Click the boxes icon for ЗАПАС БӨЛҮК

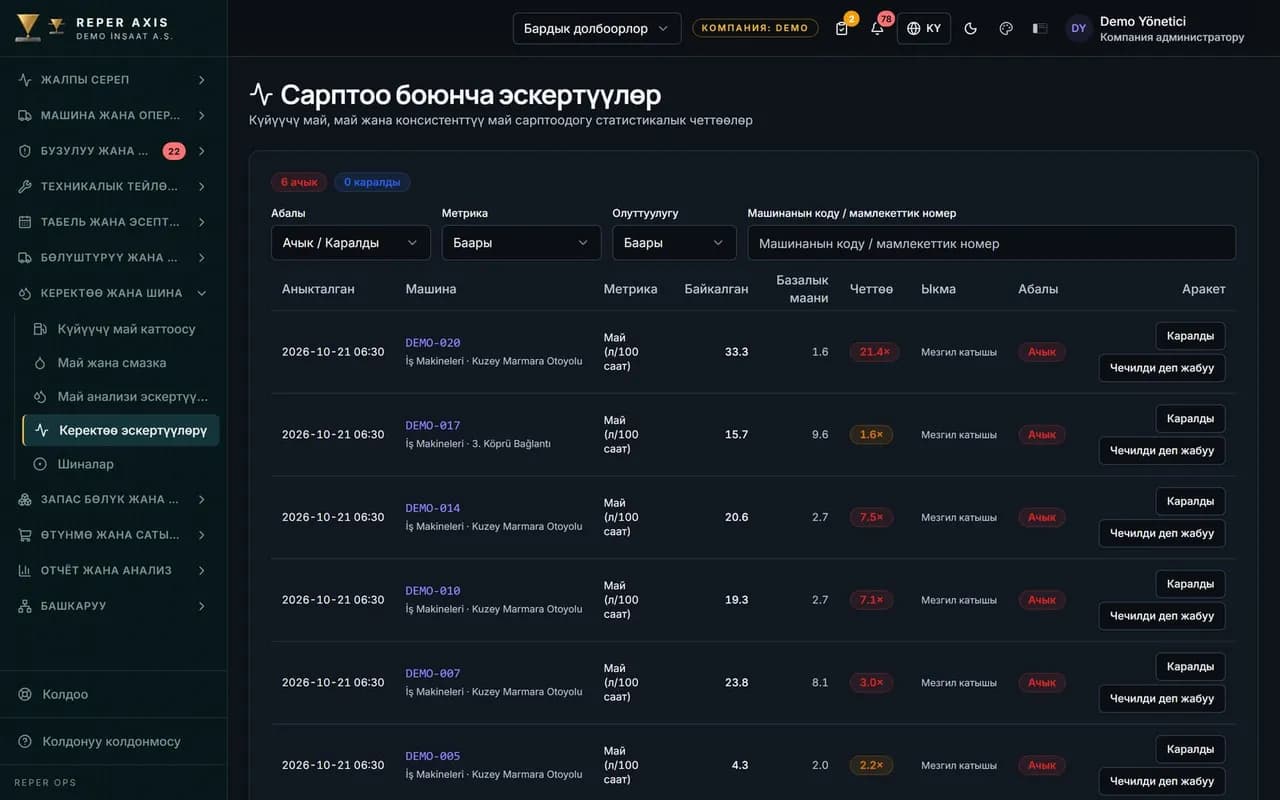(x=25, y=499)
